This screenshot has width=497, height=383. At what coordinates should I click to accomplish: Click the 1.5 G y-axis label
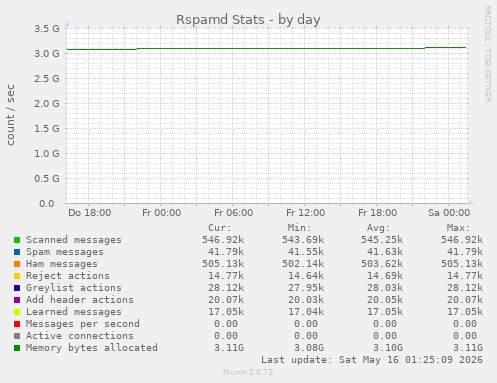coord(47,129)
